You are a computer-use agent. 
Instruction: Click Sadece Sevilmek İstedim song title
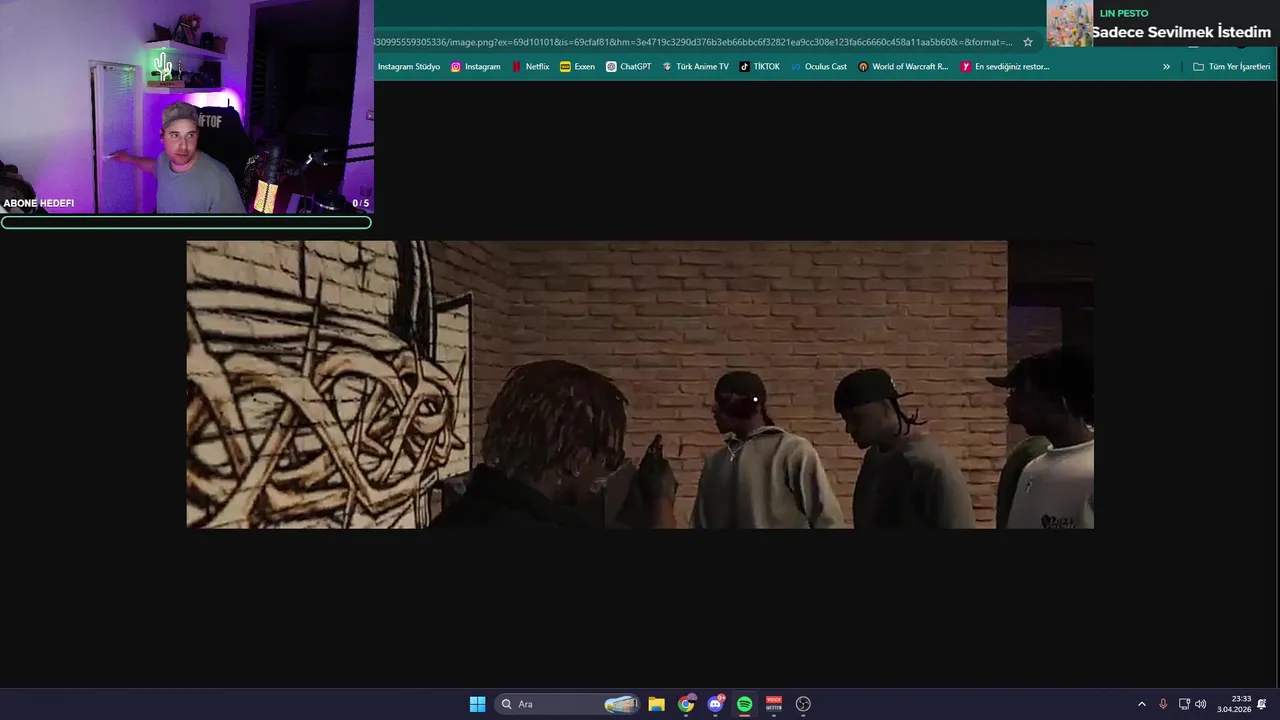coord(1181,32)
